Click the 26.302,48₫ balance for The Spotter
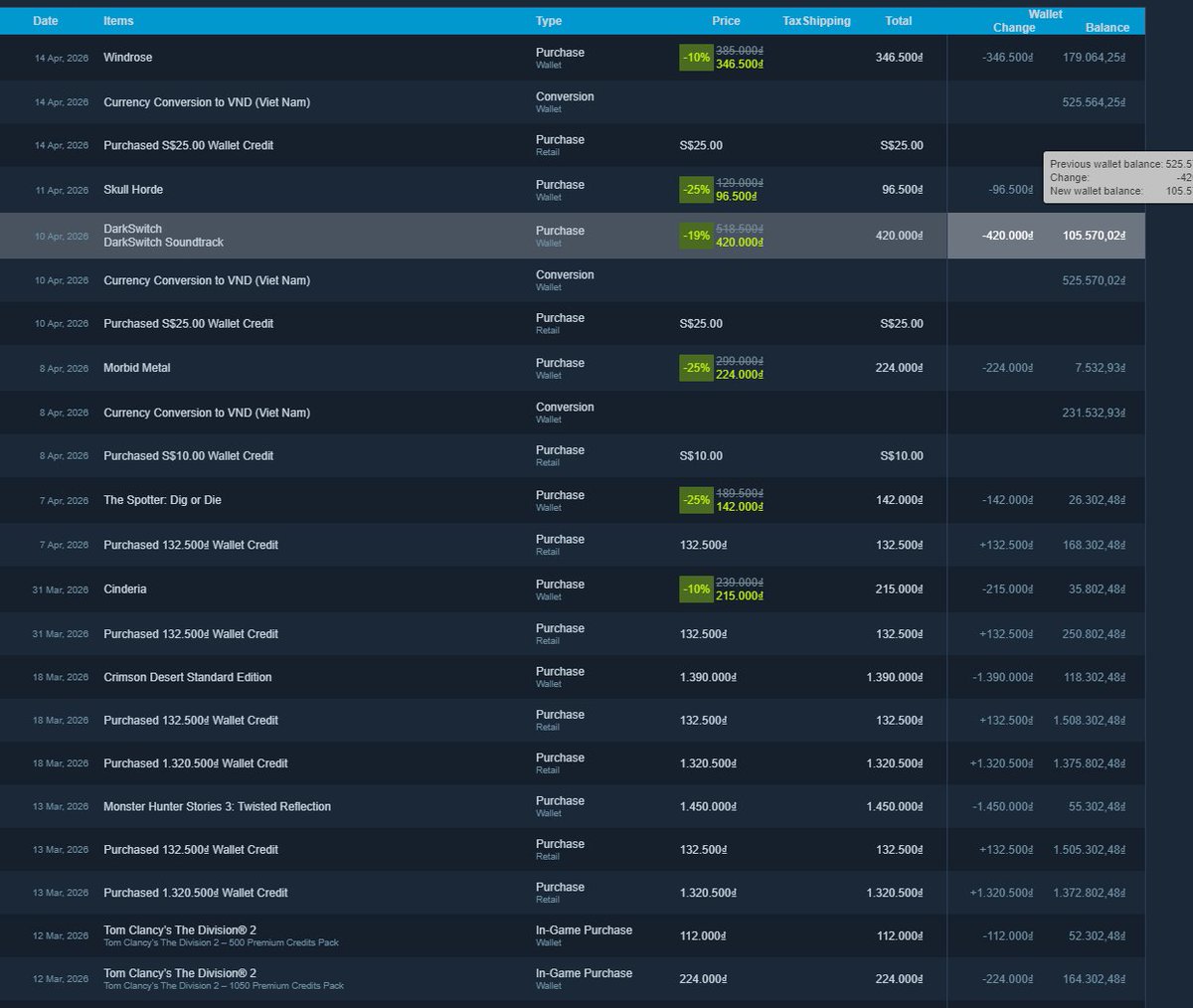This screenshot has width=1193, height=1008. 1097,500
